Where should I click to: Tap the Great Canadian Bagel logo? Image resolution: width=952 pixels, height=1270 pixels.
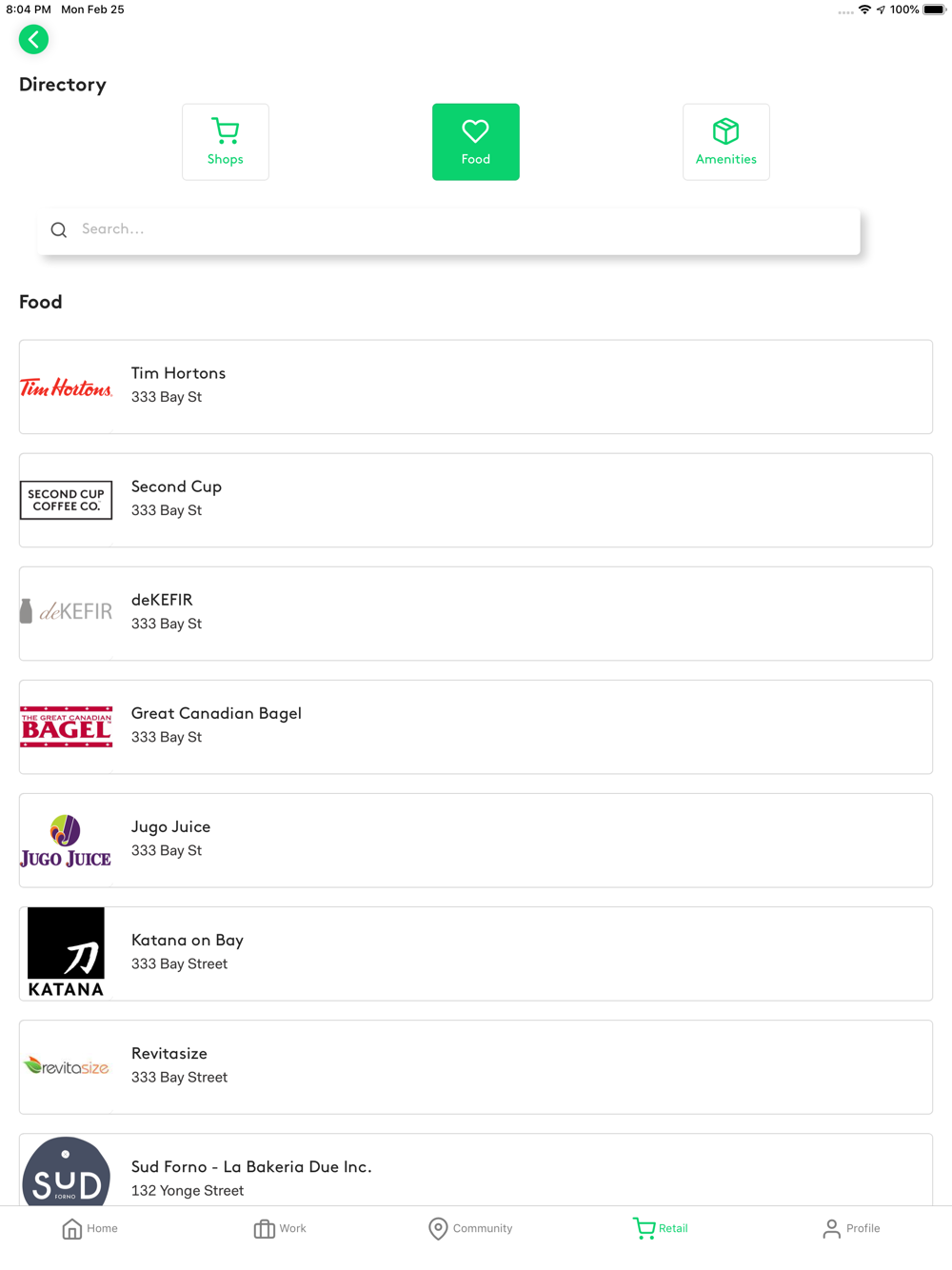[66, 726]
